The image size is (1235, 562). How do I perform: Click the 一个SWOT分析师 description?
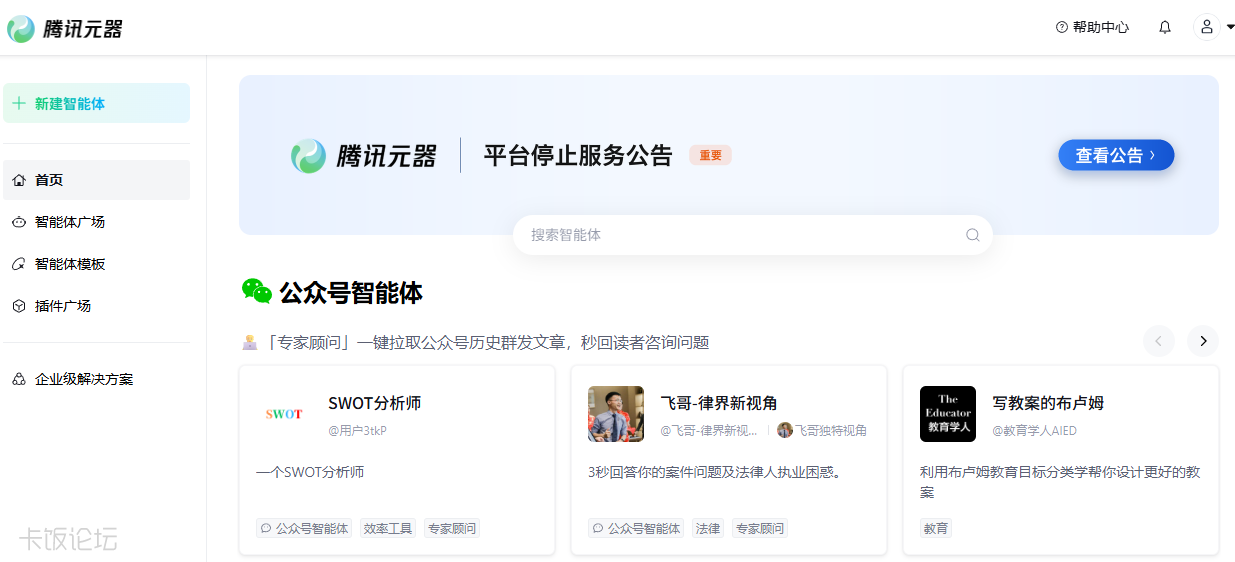pos(310,472)
